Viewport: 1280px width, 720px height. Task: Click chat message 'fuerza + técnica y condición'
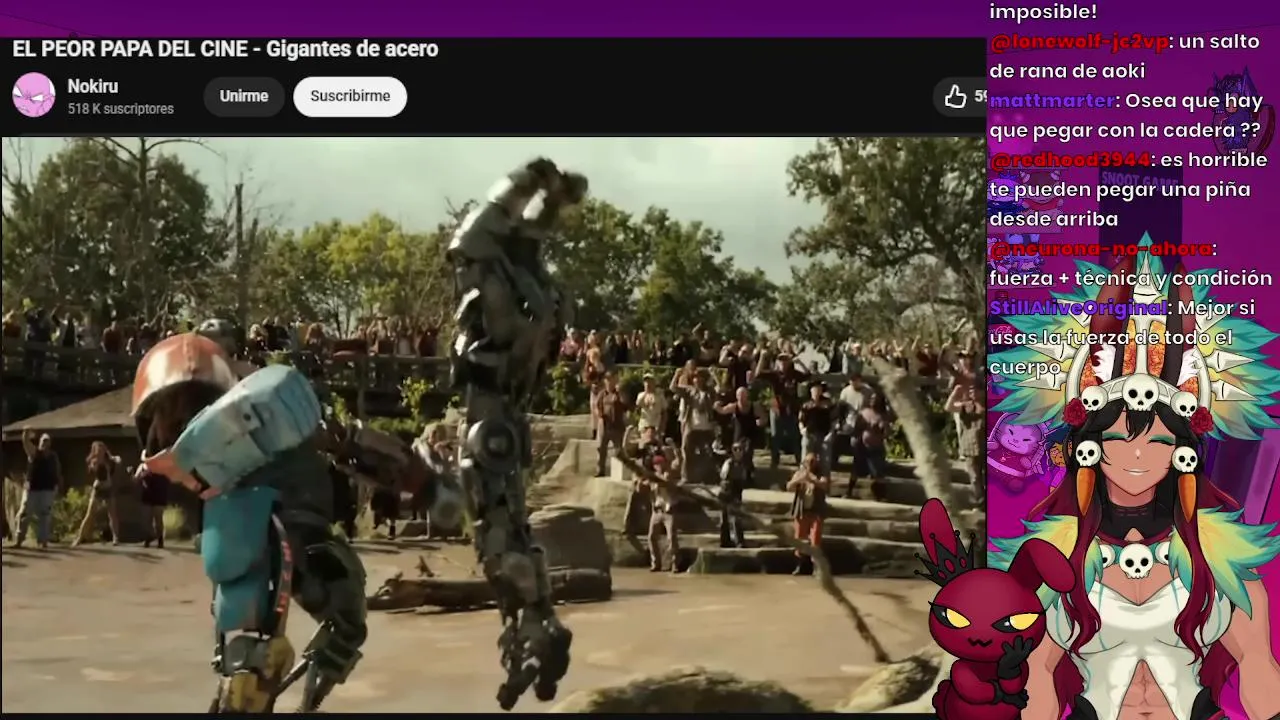click(1131, 278)
